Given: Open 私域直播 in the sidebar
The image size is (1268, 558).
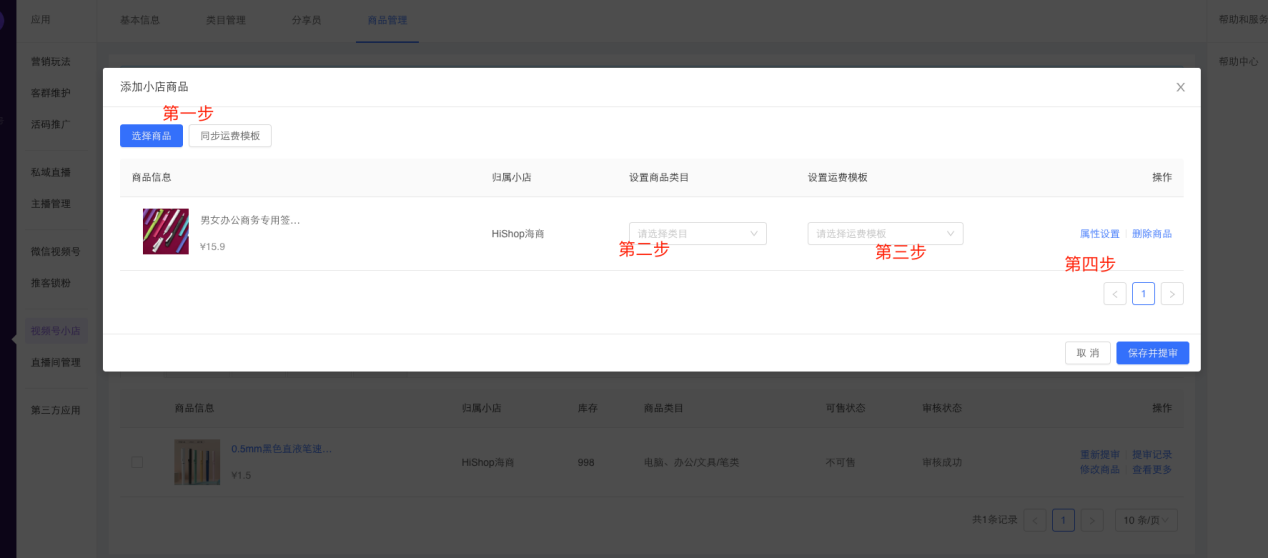Looking at the screenshot, I should pyautogui.click(x=51, y=172).
